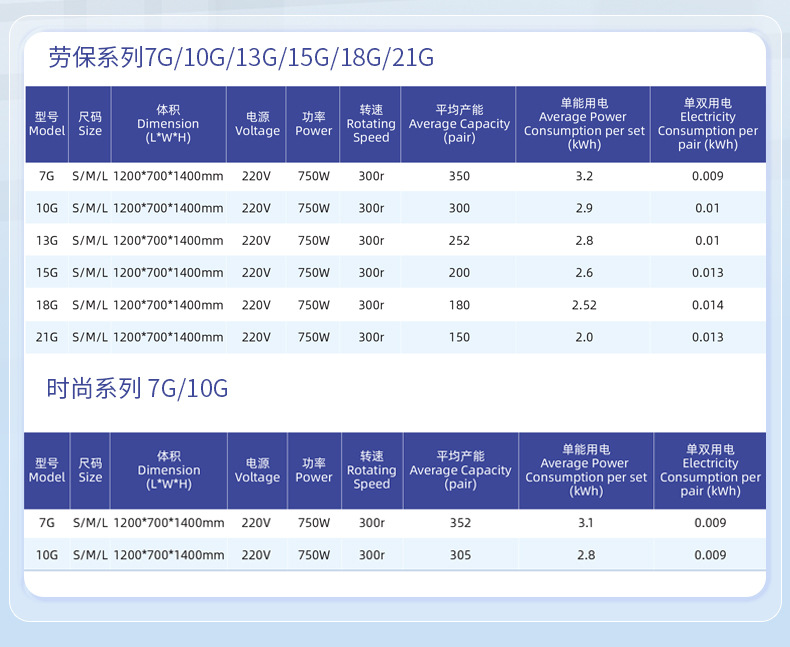Click the 0.014 per-pair consumption value
The image size is (790, 647).
pyautogui.click(x=707, y=305)
